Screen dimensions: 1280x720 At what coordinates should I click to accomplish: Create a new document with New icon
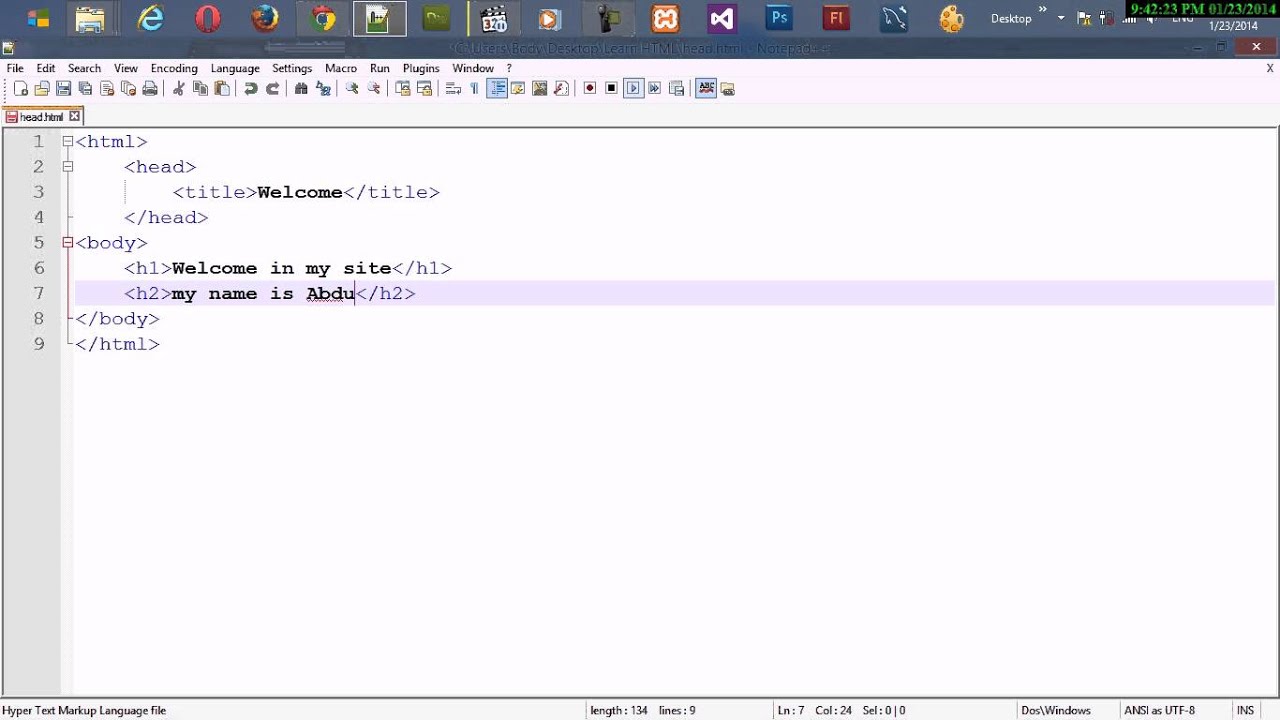coord(20,89)
